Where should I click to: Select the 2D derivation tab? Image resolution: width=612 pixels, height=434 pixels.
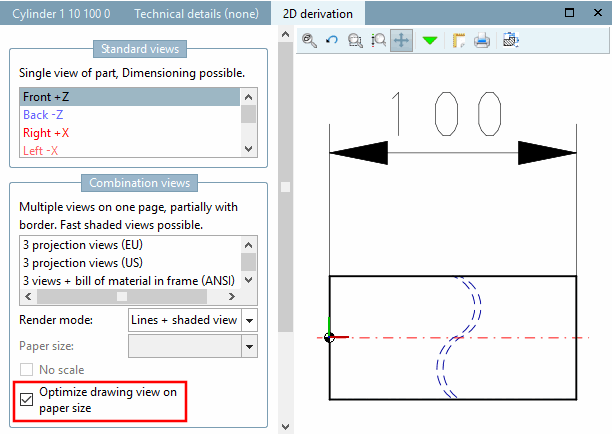318,14
